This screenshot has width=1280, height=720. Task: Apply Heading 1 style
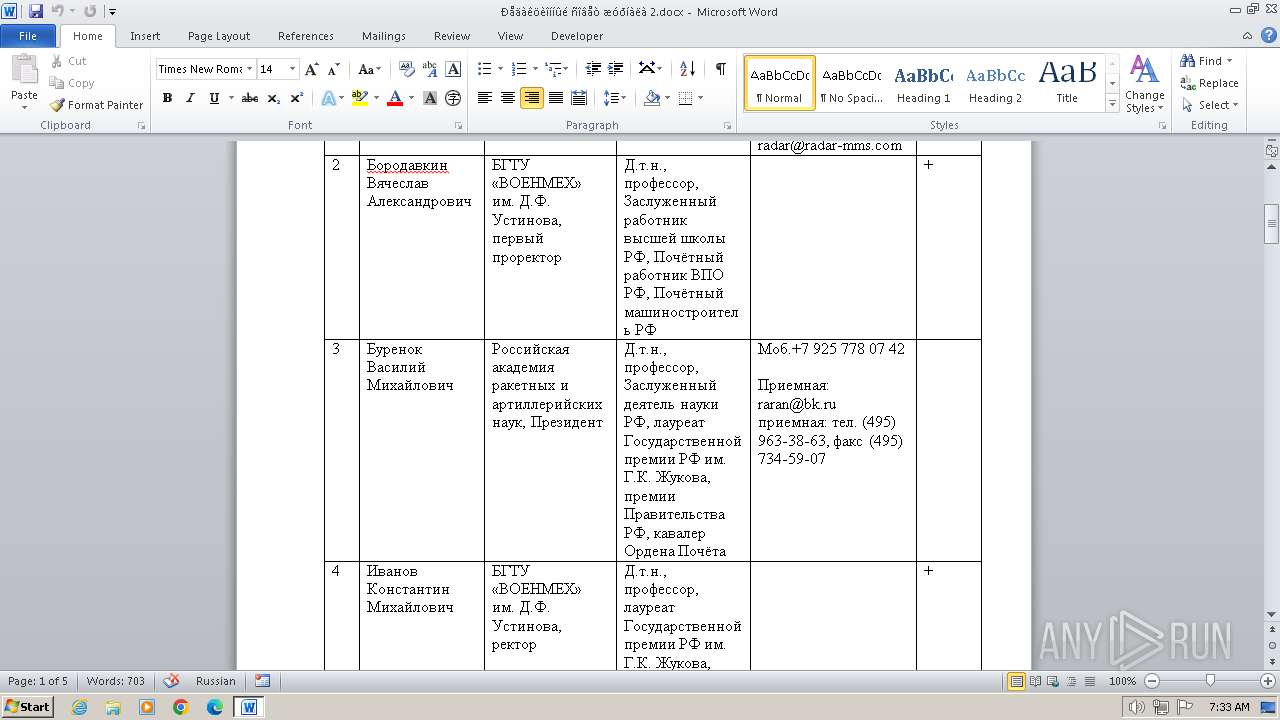[x=923, y=83]
